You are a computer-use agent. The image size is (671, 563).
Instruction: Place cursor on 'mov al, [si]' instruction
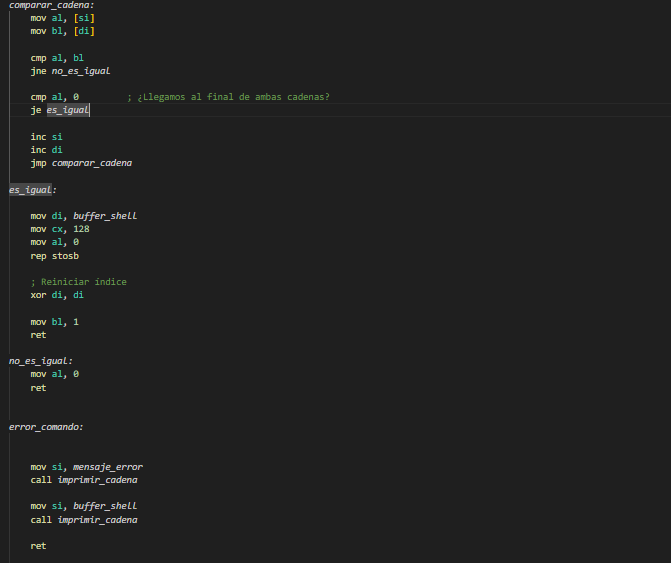(x=63, y=18)
